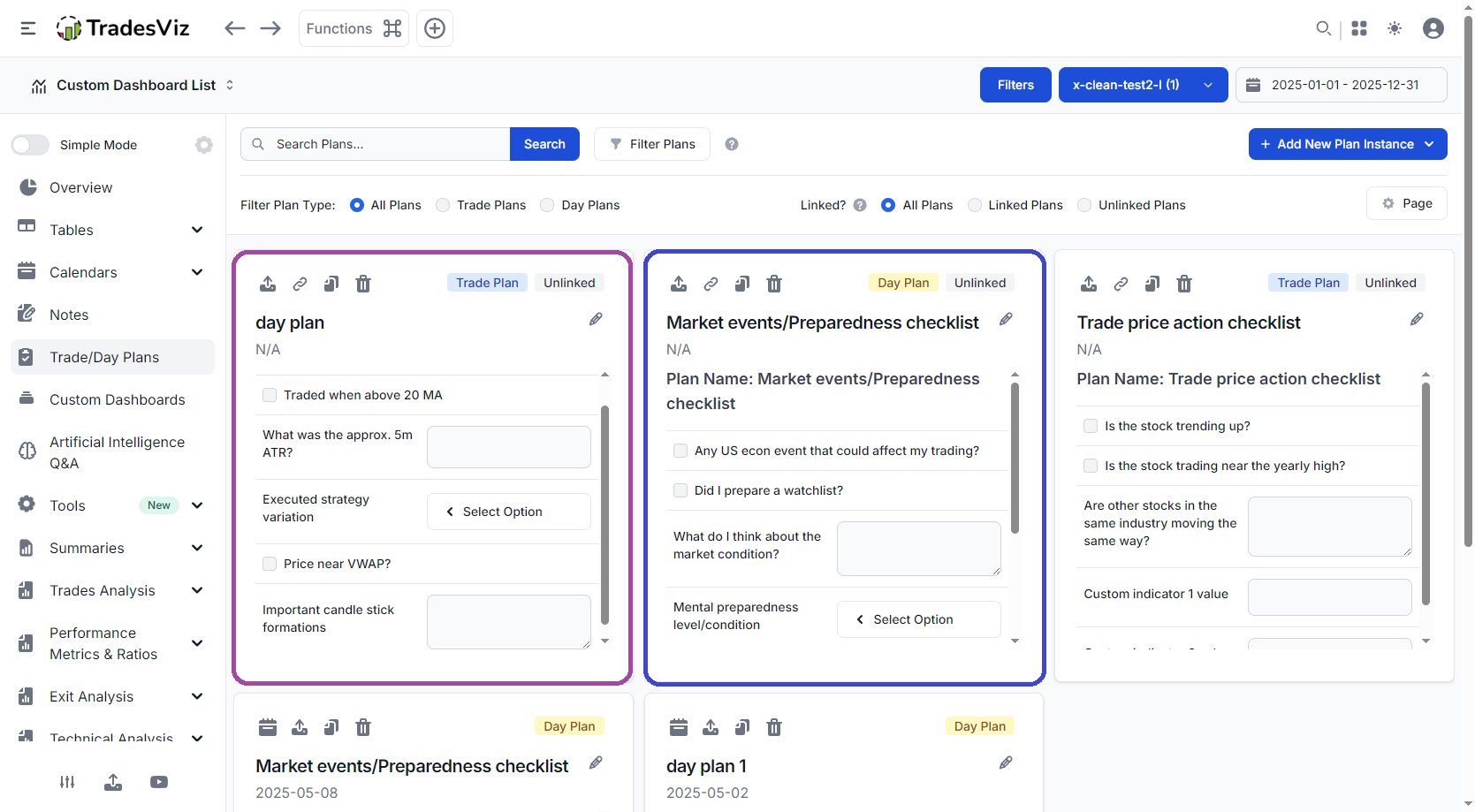Viewport: 1475px width, 812px height.
Task: Toggle Simple Mode switch
Action: (30, 145)
